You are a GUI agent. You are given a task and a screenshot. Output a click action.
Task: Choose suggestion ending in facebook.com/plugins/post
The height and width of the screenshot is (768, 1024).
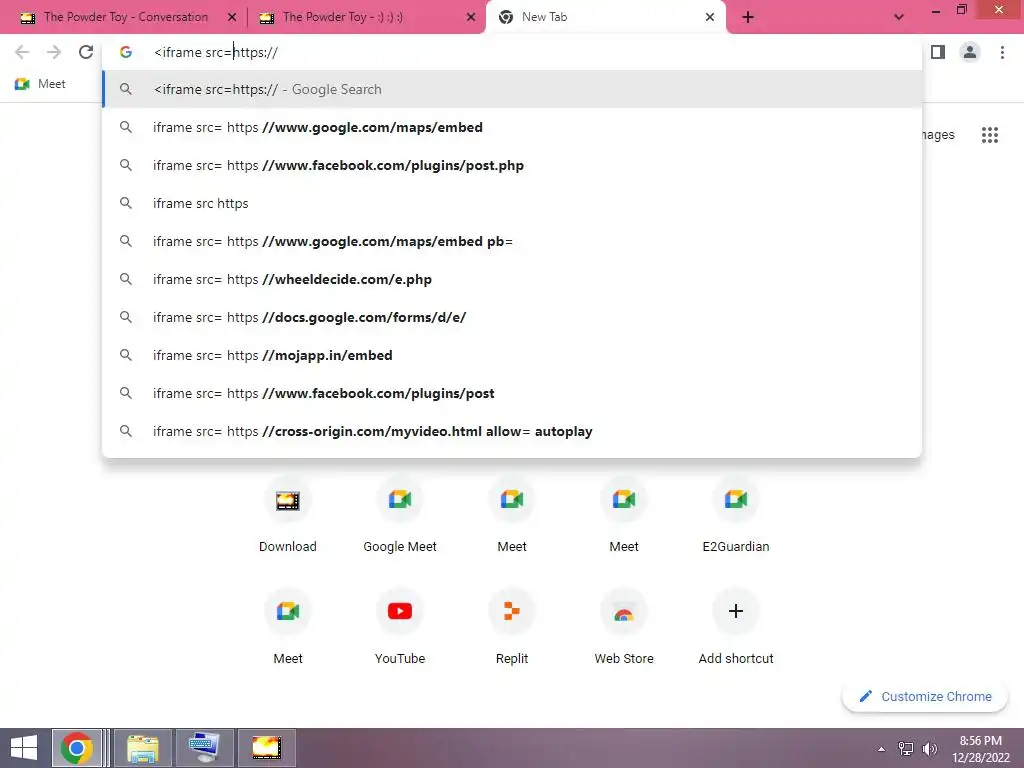click(513, 393)
